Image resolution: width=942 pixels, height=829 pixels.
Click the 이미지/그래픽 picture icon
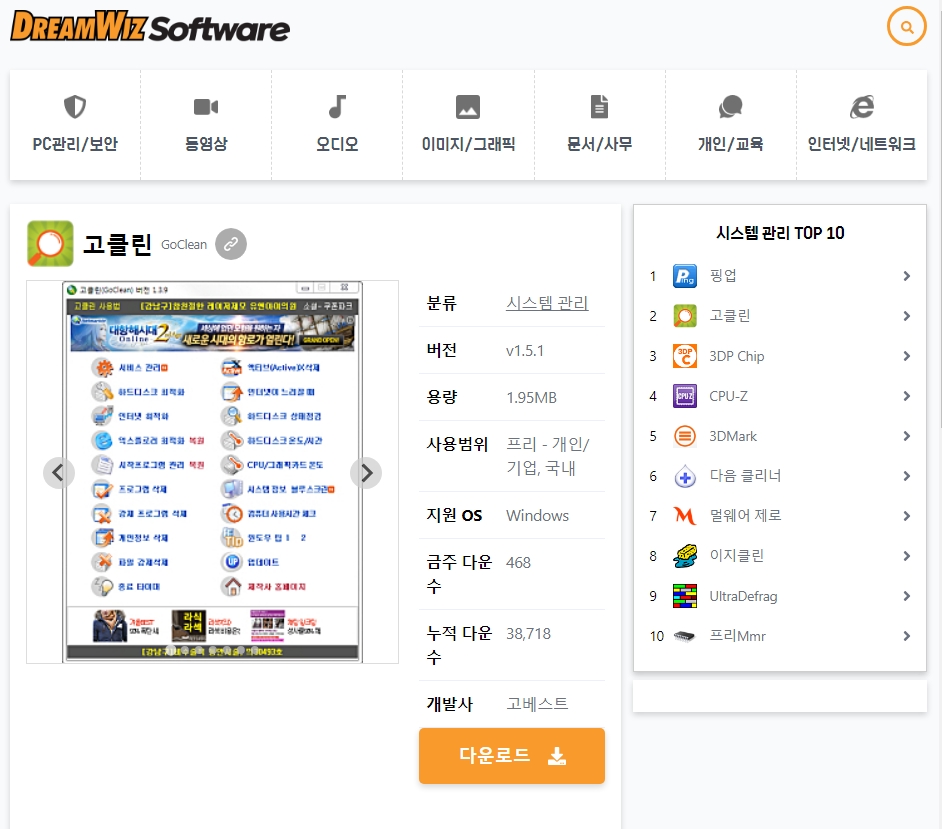coord(467,106)
